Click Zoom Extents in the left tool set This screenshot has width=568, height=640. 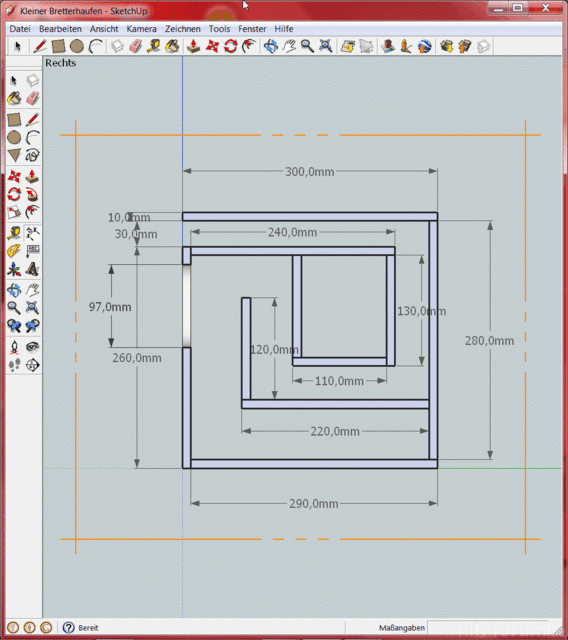(32, 307)
